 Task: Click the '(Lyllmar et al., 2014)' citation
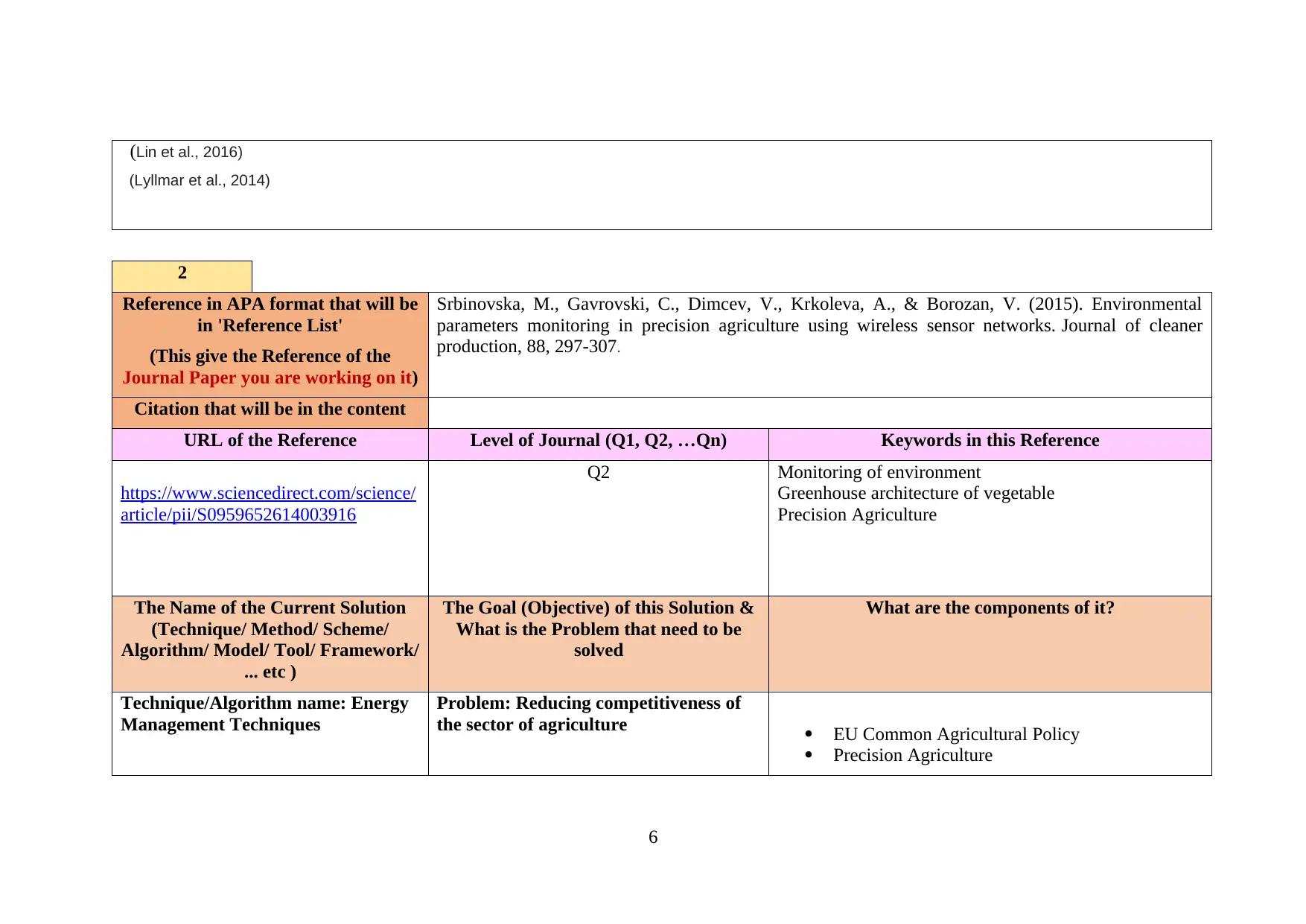[x=200, y=180]
